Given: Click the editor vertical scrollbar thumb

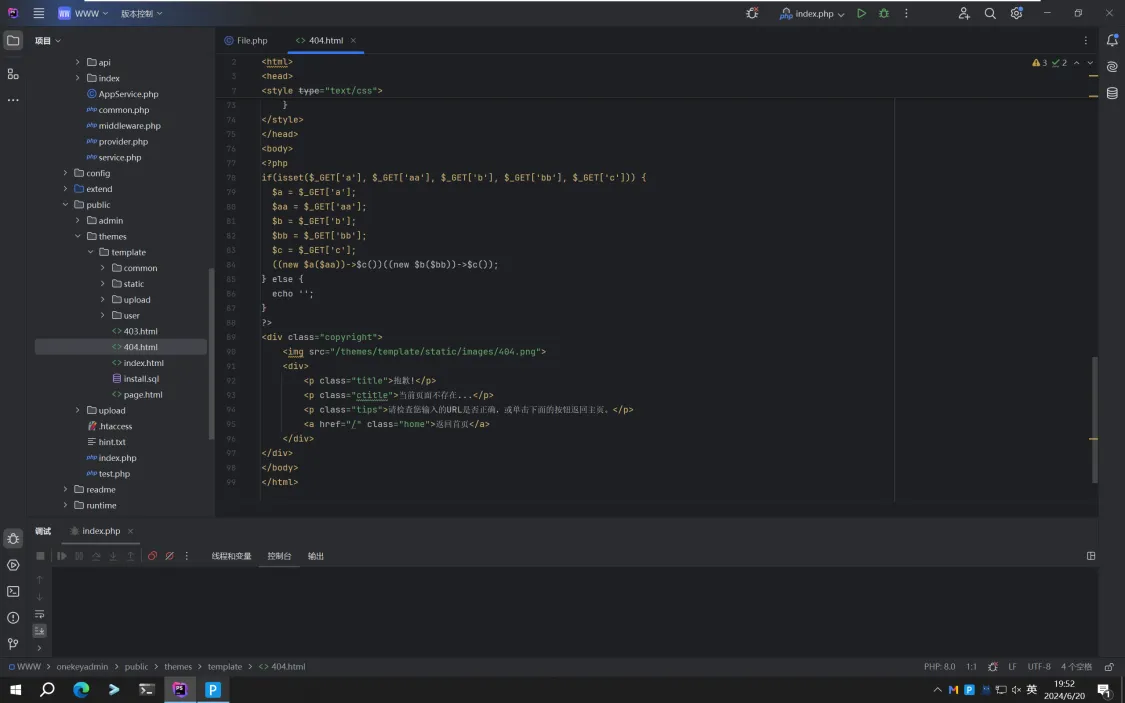Looking at the screenshot, I should (x=1095, y=420).
